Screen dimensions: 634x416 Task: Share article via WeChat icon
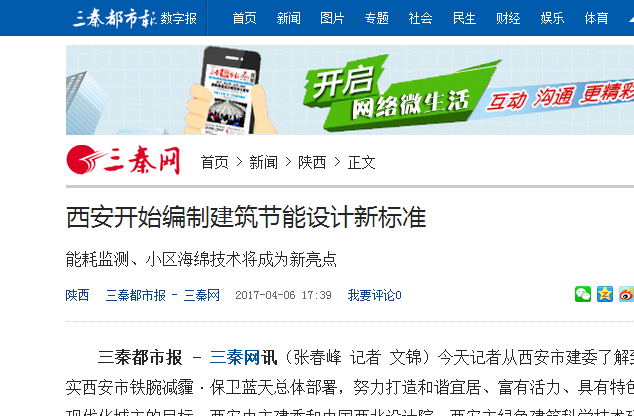pyautogui.click(x=583, y=294)
